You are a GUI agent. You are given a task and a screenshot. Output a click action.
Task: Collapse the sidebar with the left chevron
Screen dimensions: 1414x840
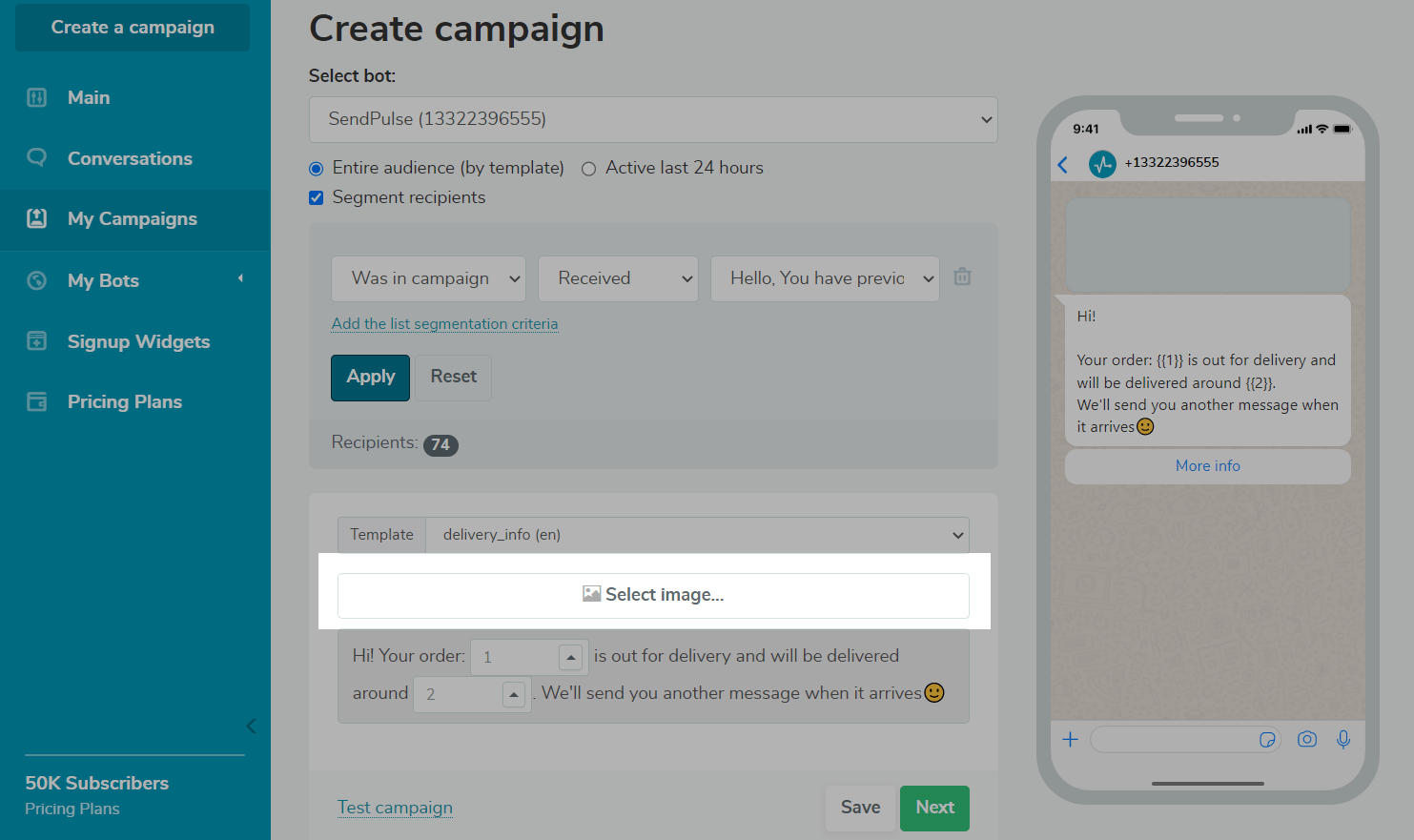coord(251,726)
